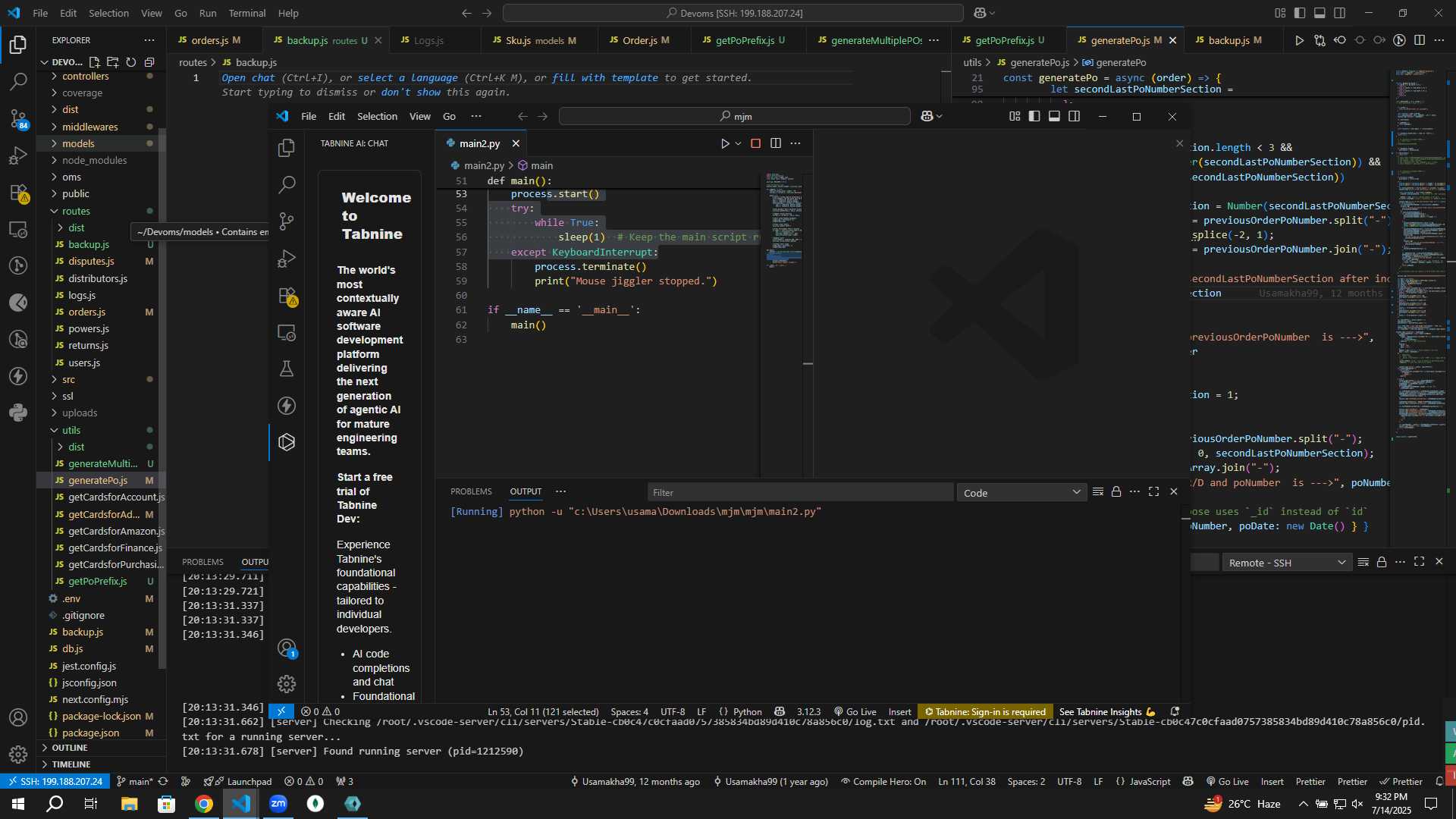The image size is (1456, 819).
Task: Refresh the Explorer file tree
Action: pos(131,62)
